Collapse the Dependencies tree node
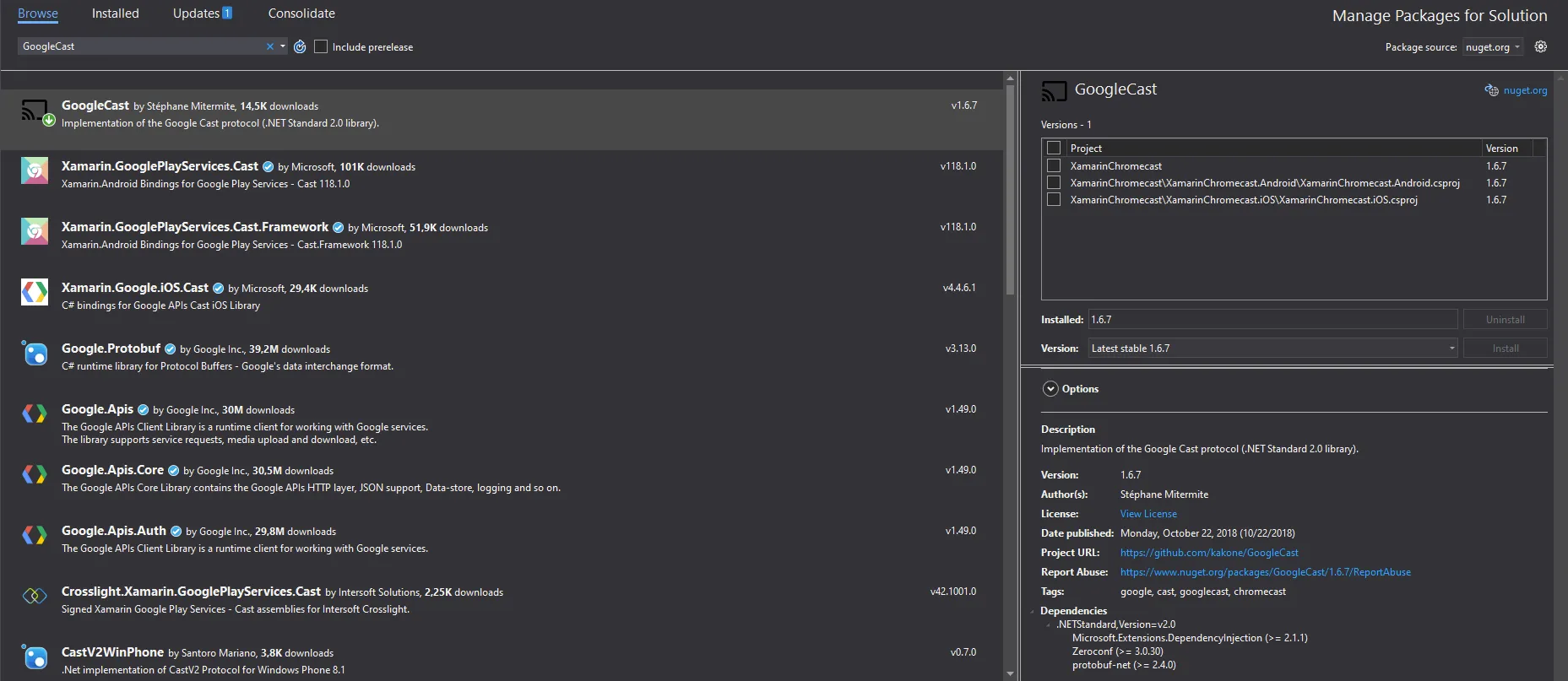The image size is (1568, 681). pyautogui.click(x=1032, y=611)
